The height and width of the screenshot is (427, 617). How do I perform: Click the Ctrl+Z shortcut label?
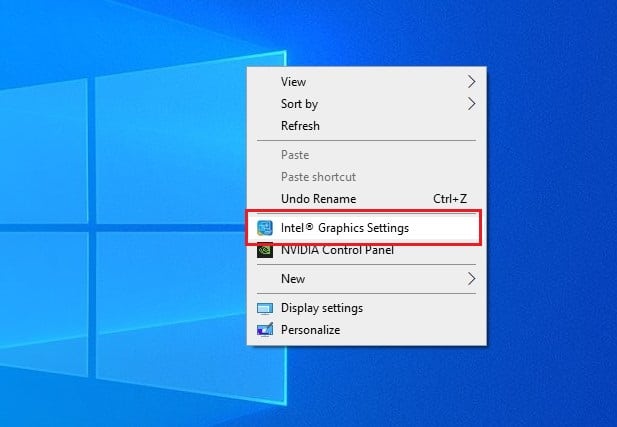tap(450, 199)
